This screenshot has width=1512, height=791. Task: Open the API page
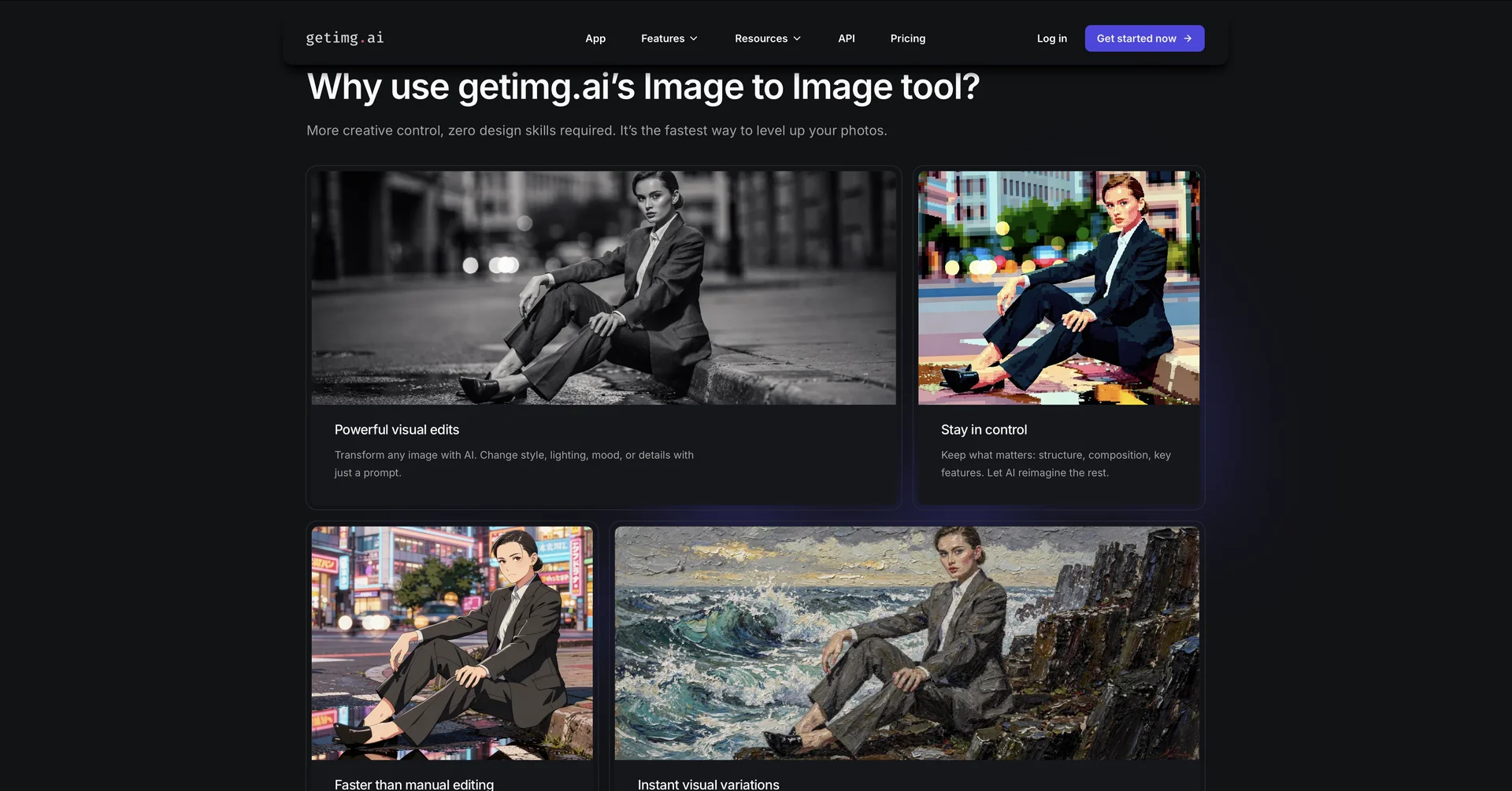[846, 38]
